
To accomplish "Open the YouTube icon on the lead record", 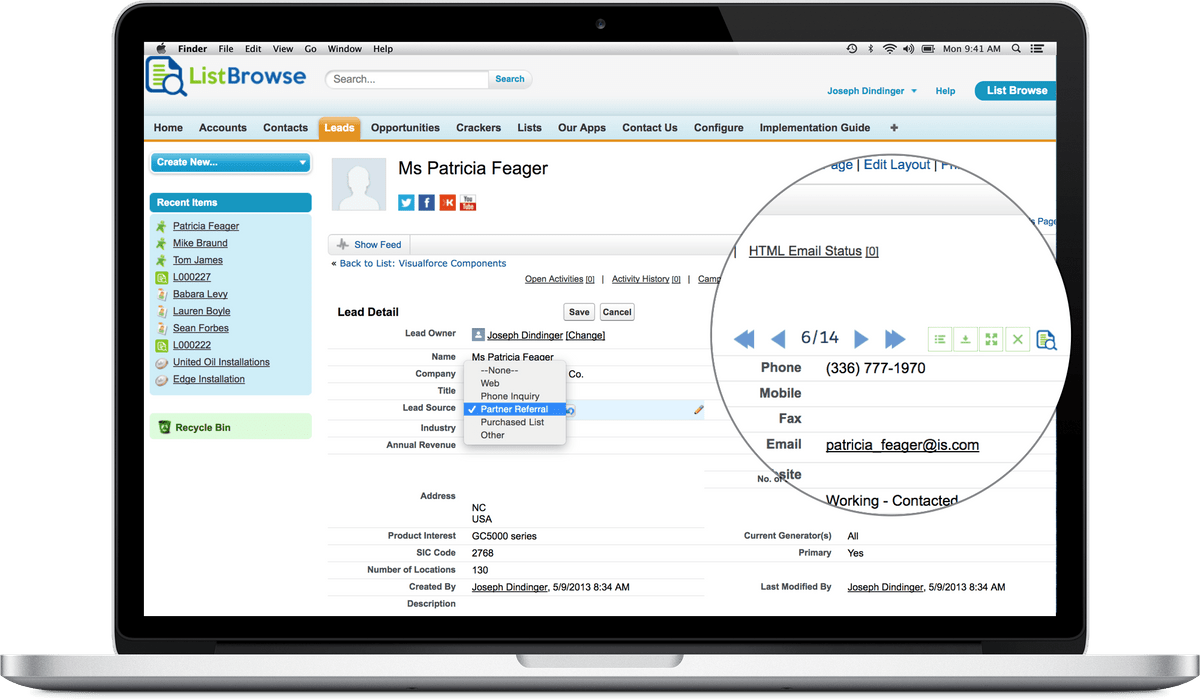I will (468, 202).
